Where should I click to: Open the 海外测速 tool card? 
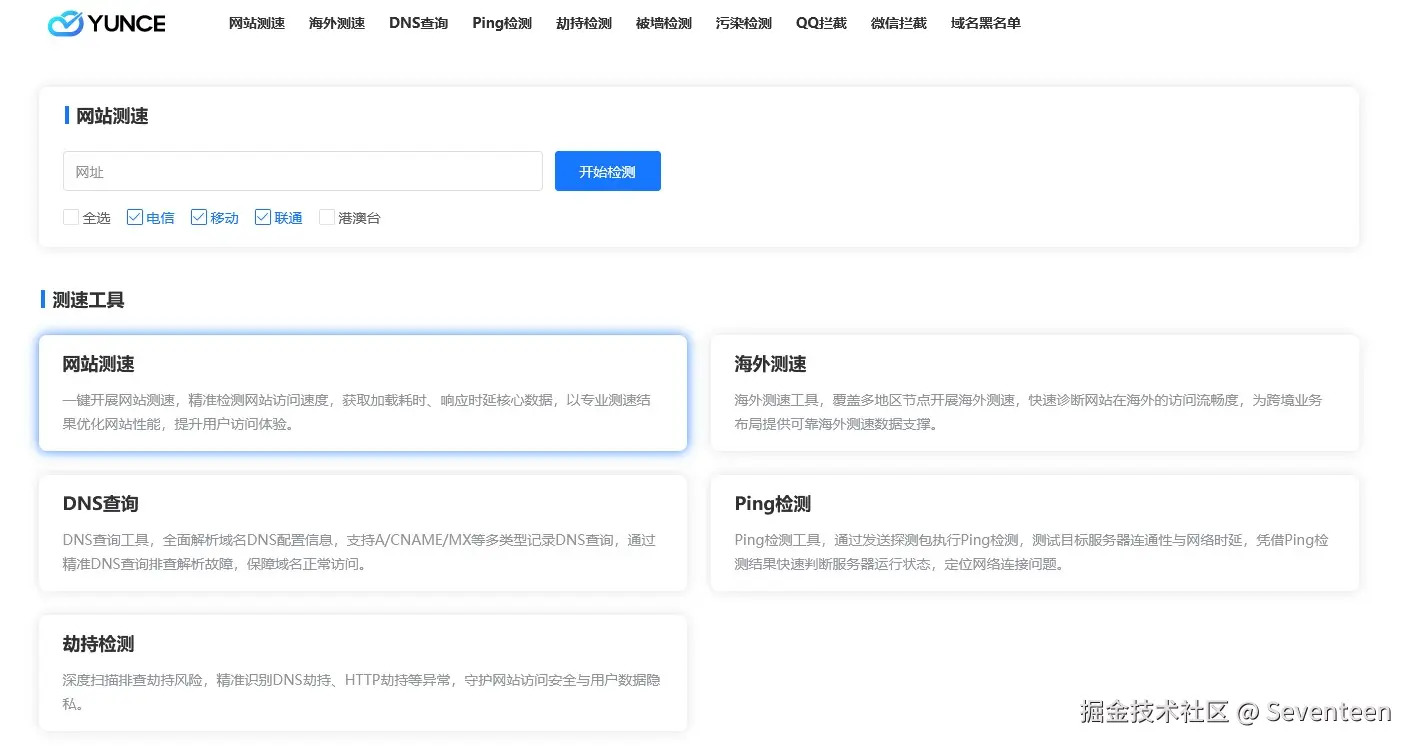(1035, 393)
